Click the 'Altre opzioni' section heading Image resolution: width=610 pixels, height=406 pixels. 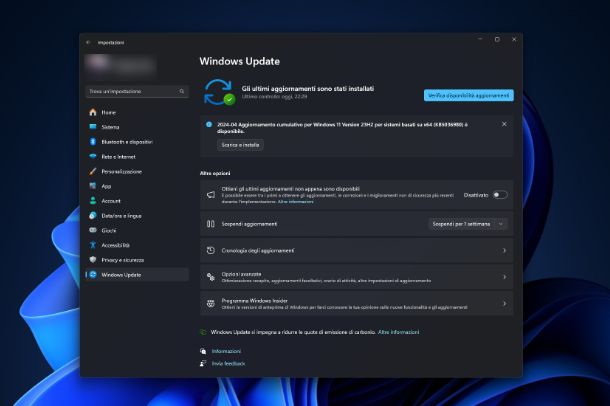[215, 173]
